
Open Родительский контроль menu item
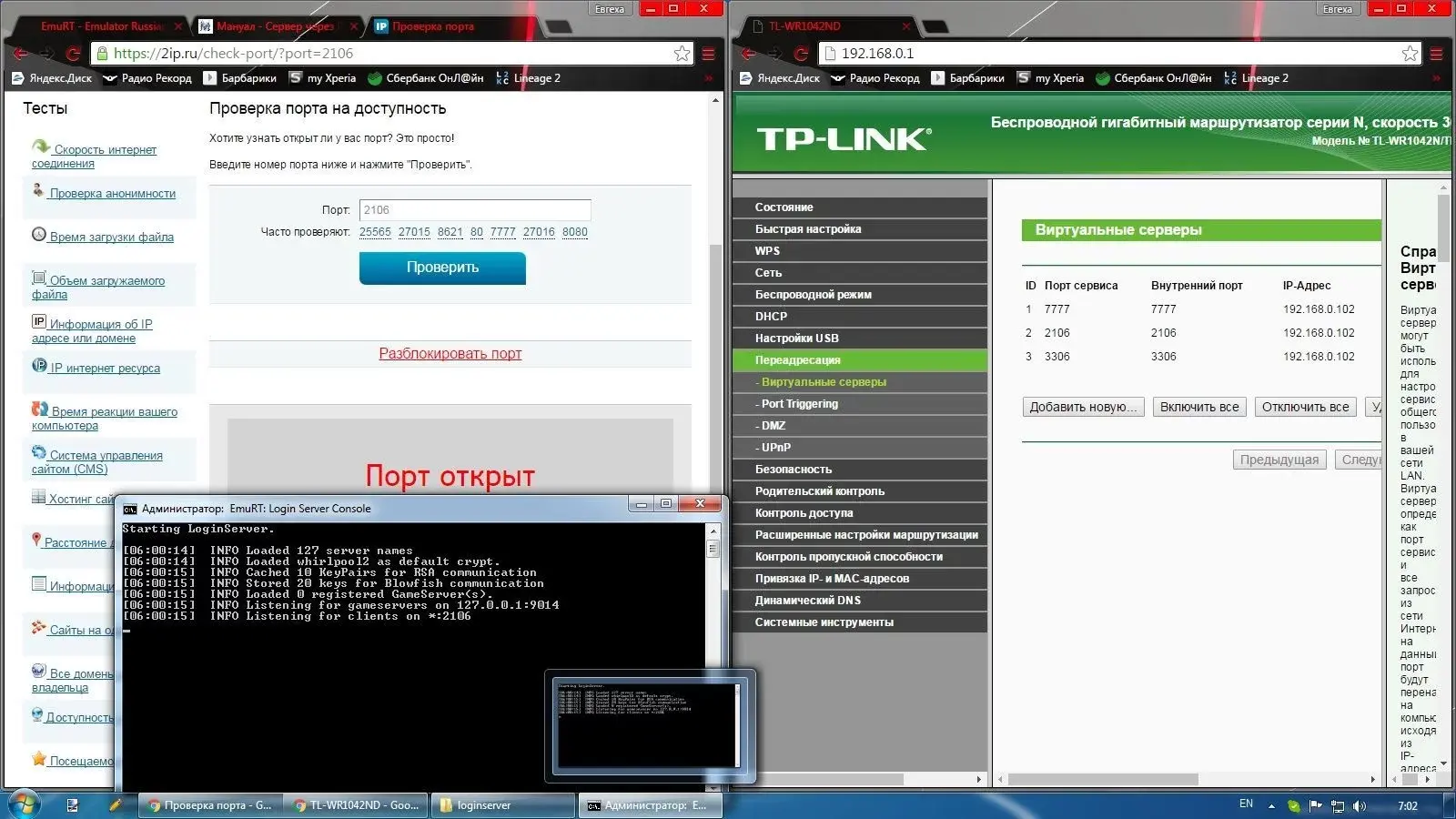tap(860, 491)
